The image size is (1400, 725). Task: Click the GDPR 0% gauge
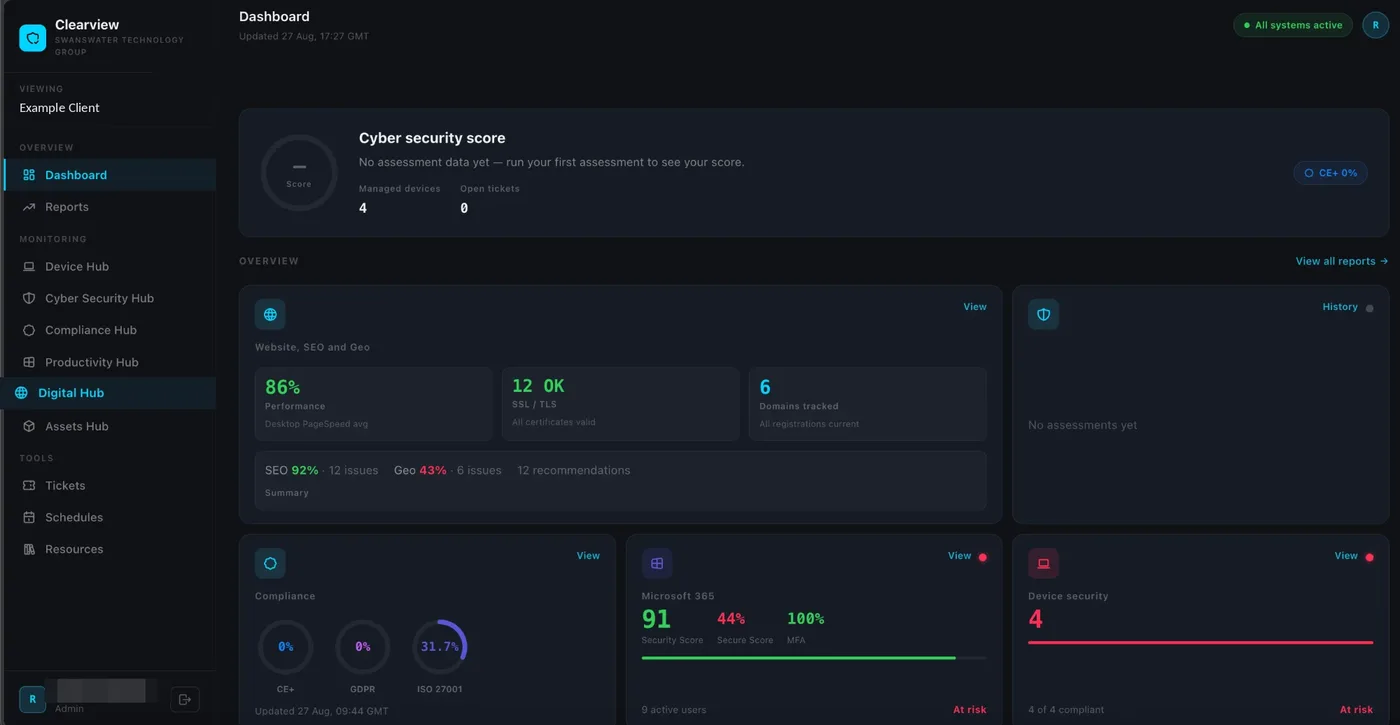point(363,647)
